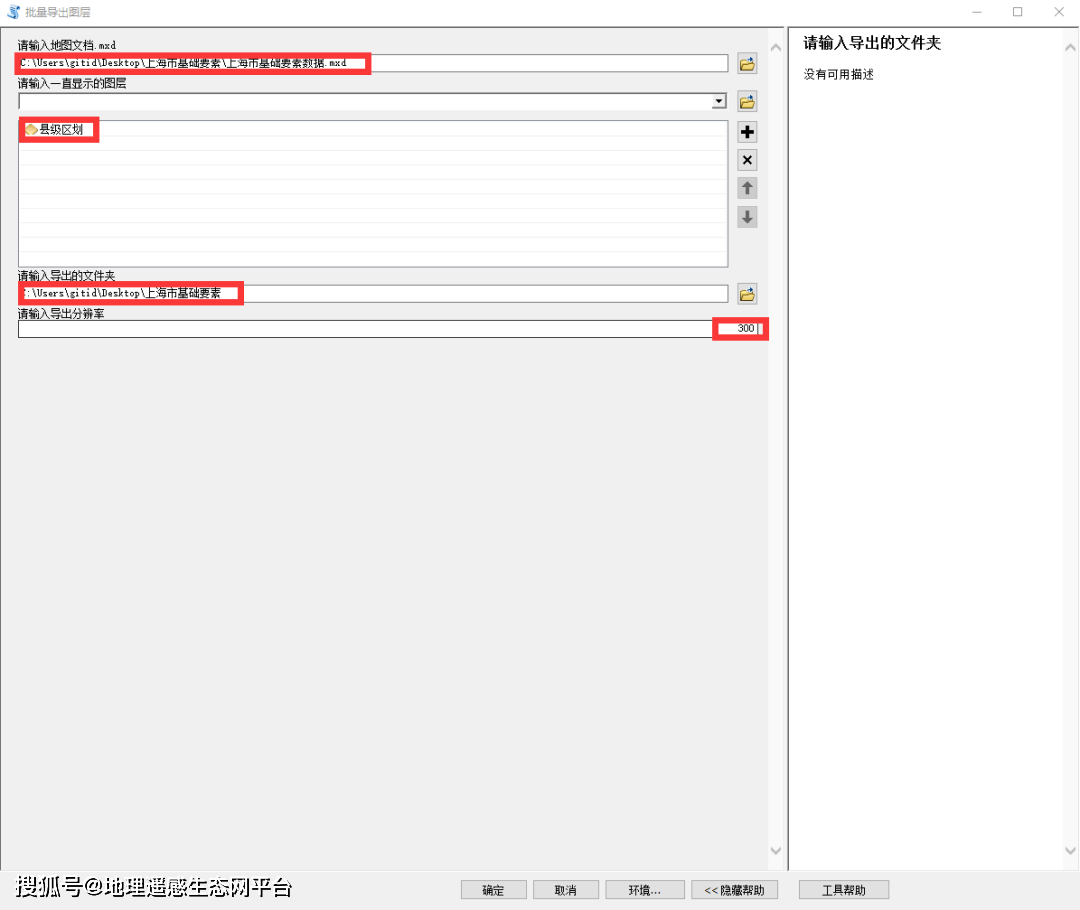
Task: Move layer down with the down arrow icon
Action: [x=747, y=217]
